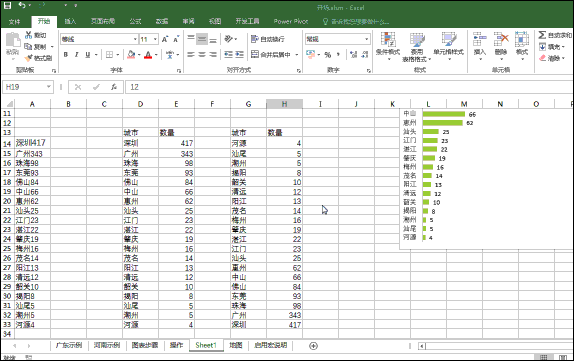Increase font size with the large A icon
This screenshot has width=574, height=361.
pyautogui.click(x=165, y=39)
